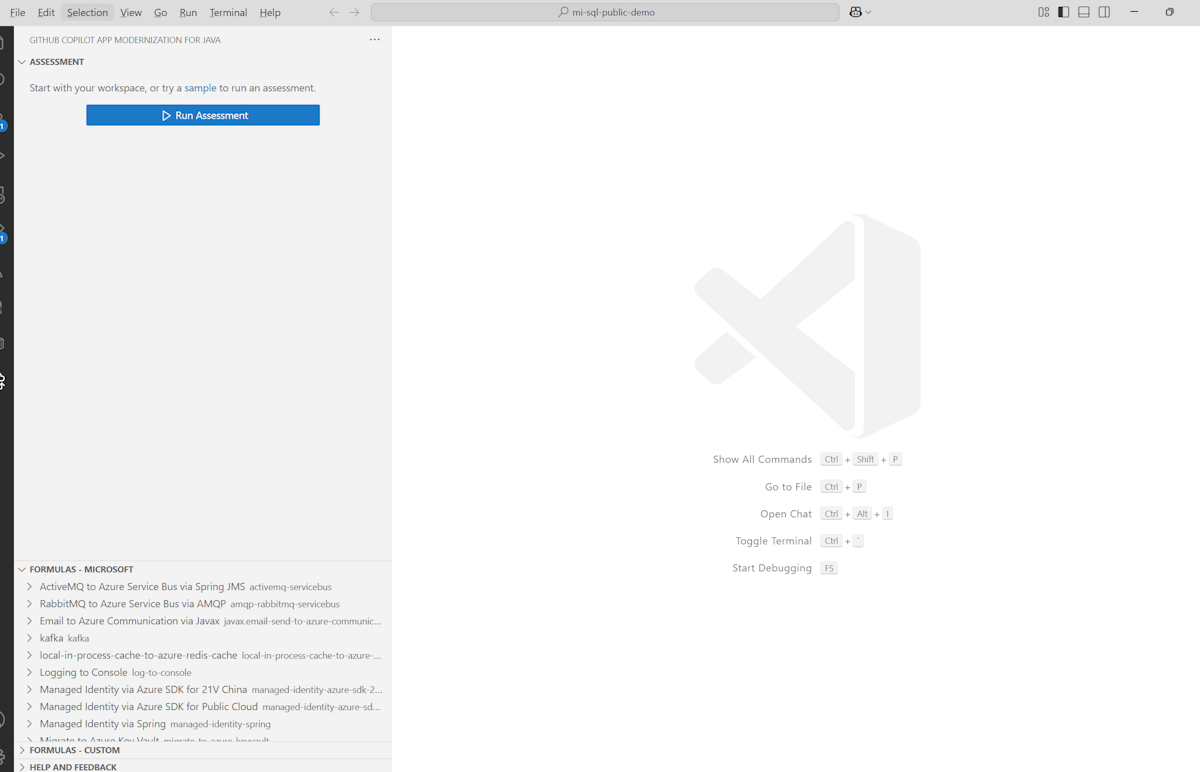The width and height of the screenshot is (1200, 772).
Task: Expand the kafka formula chevron
Action: click(x=30, y=638)
